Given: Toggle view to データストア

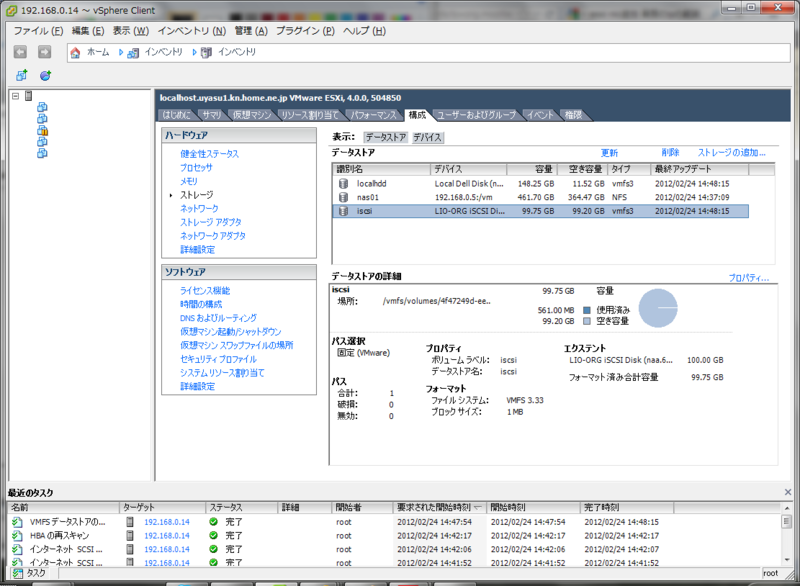Looking at the screenshot, I should pyautogui.click(x=386, y=137).
